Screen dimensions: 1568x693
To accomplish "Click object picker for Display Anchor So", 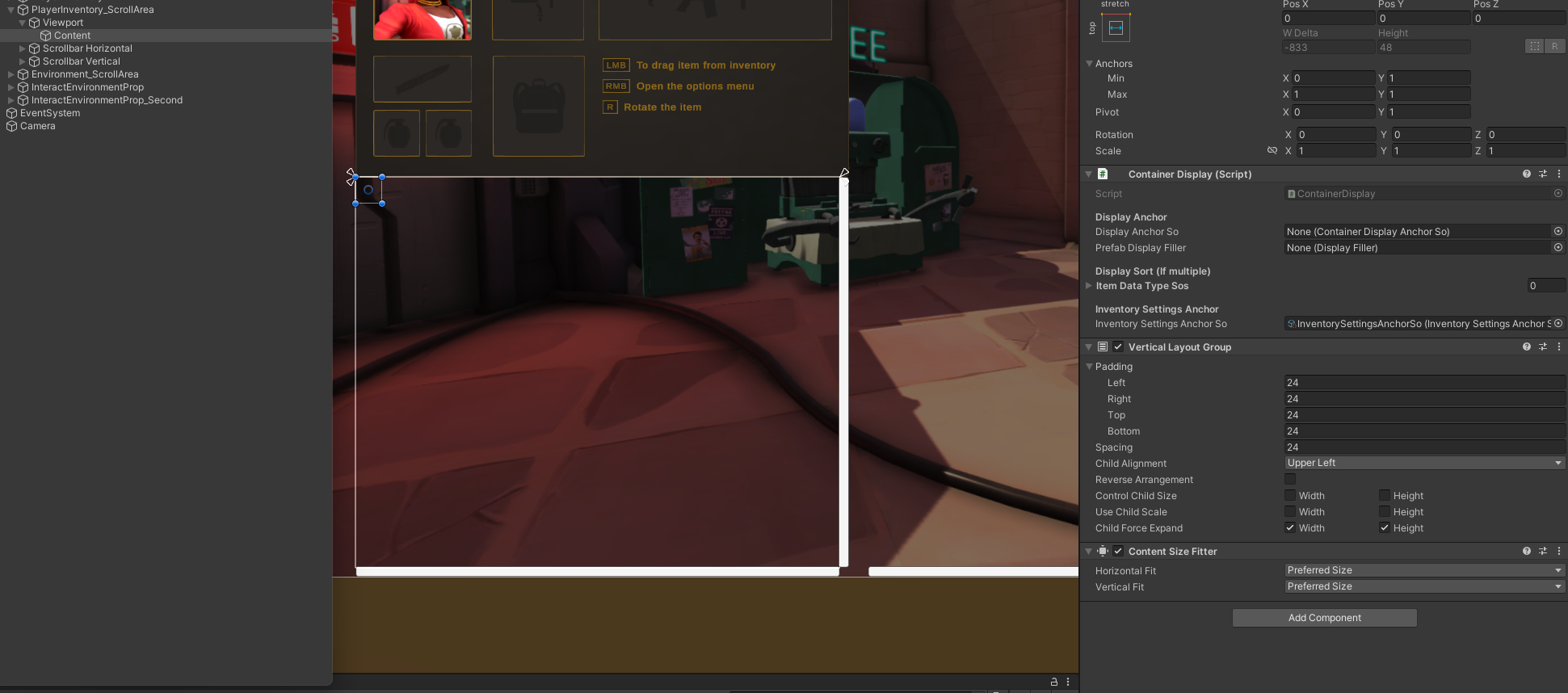I will click(1557, 232).
